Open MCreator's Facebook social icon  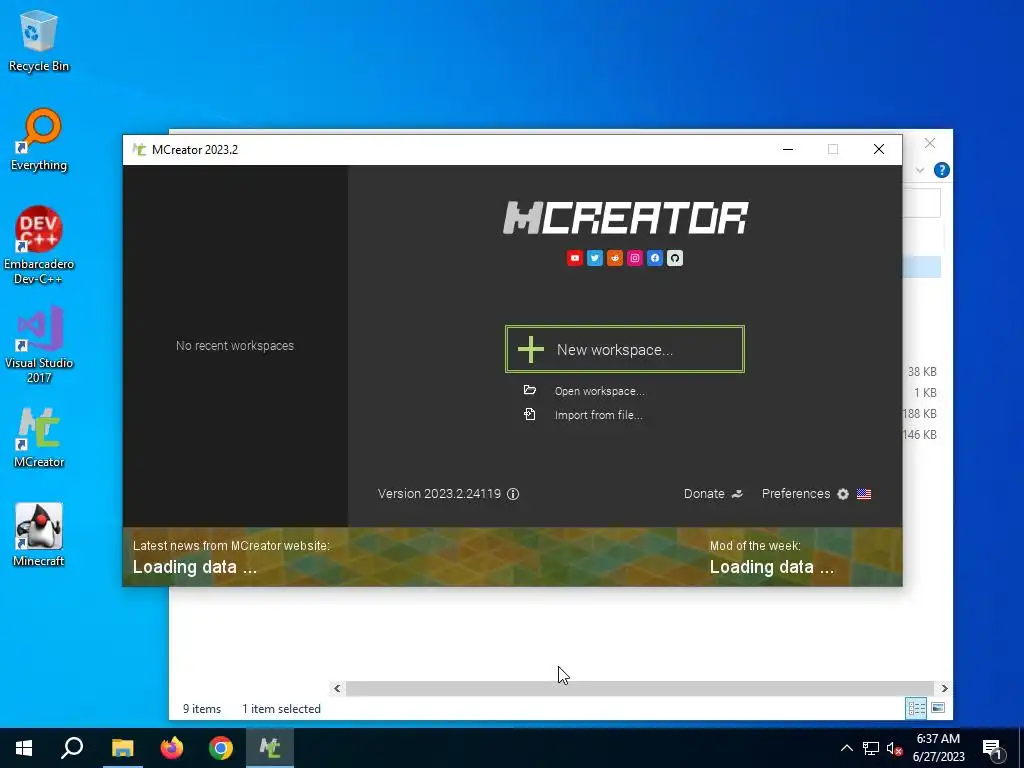pyautogui.click(x=655, y=258)
